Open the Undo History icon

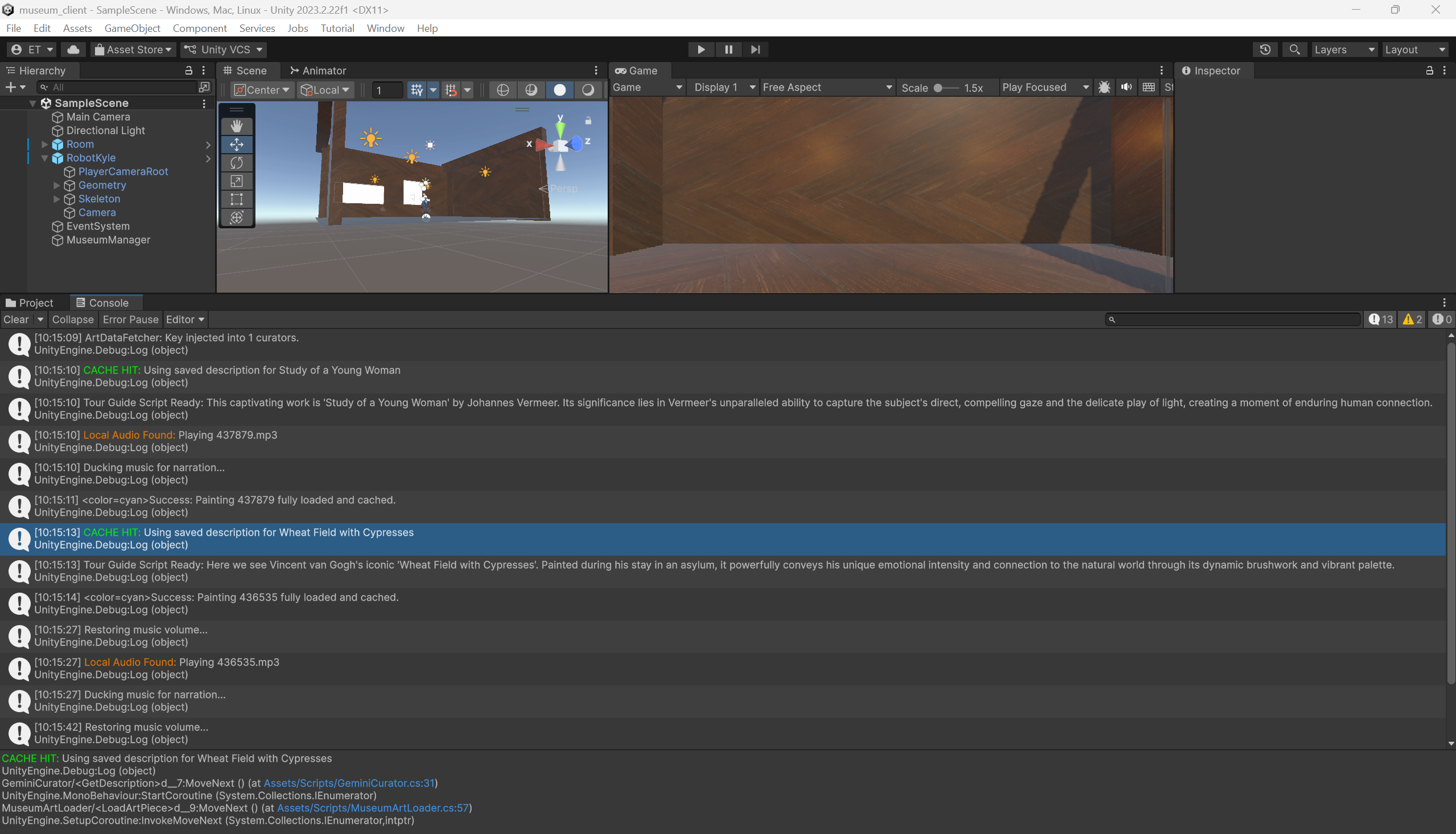point(1265,50)
